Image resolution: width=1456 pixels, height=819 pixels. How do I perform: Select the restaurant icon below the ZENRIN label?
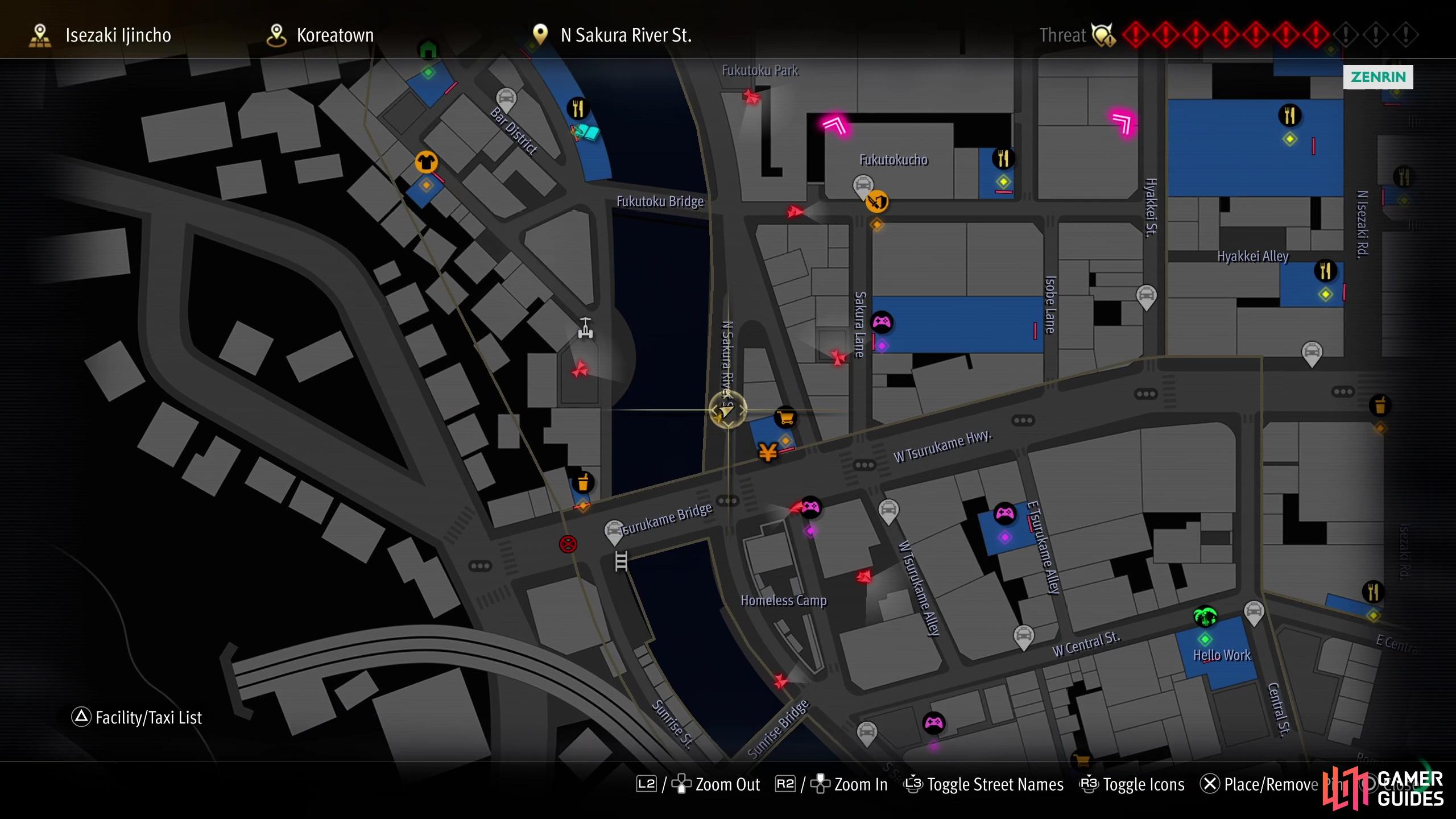[1289, 115]
